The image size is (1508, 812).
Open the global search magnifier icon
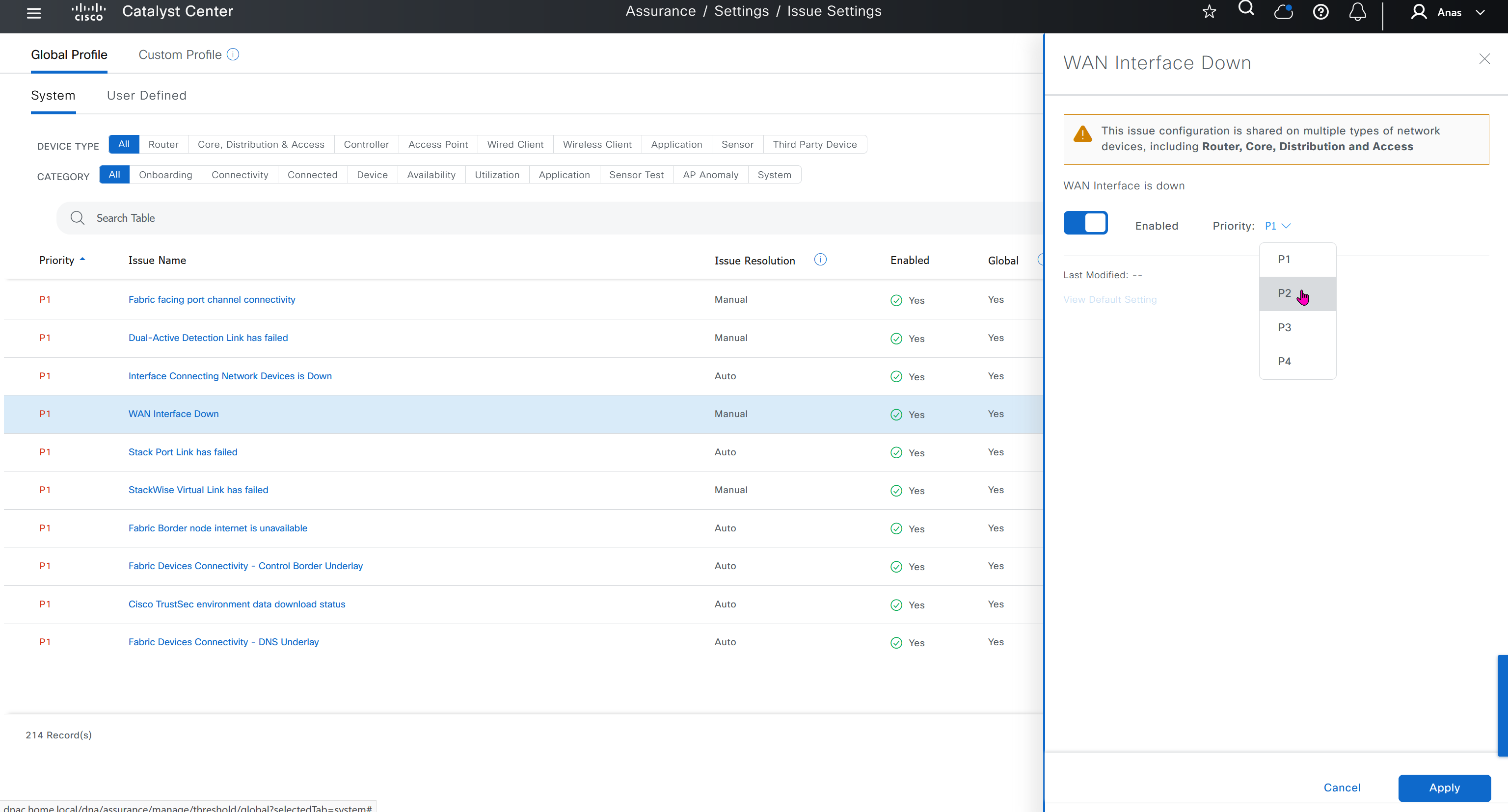[1246, 9]
